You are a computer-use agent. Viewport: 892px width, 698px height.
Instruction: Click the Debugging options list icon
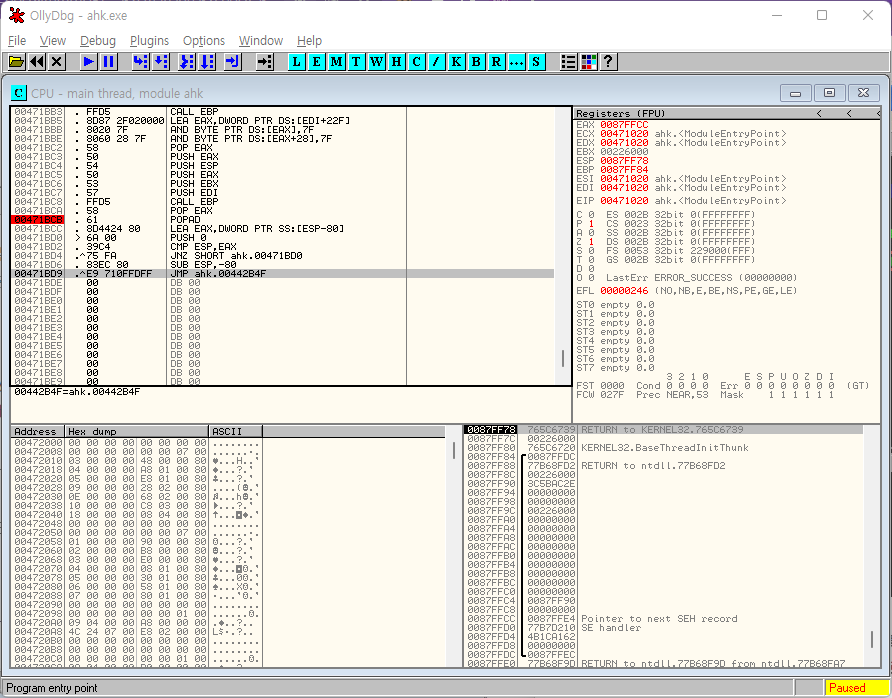tap(568, 61)
